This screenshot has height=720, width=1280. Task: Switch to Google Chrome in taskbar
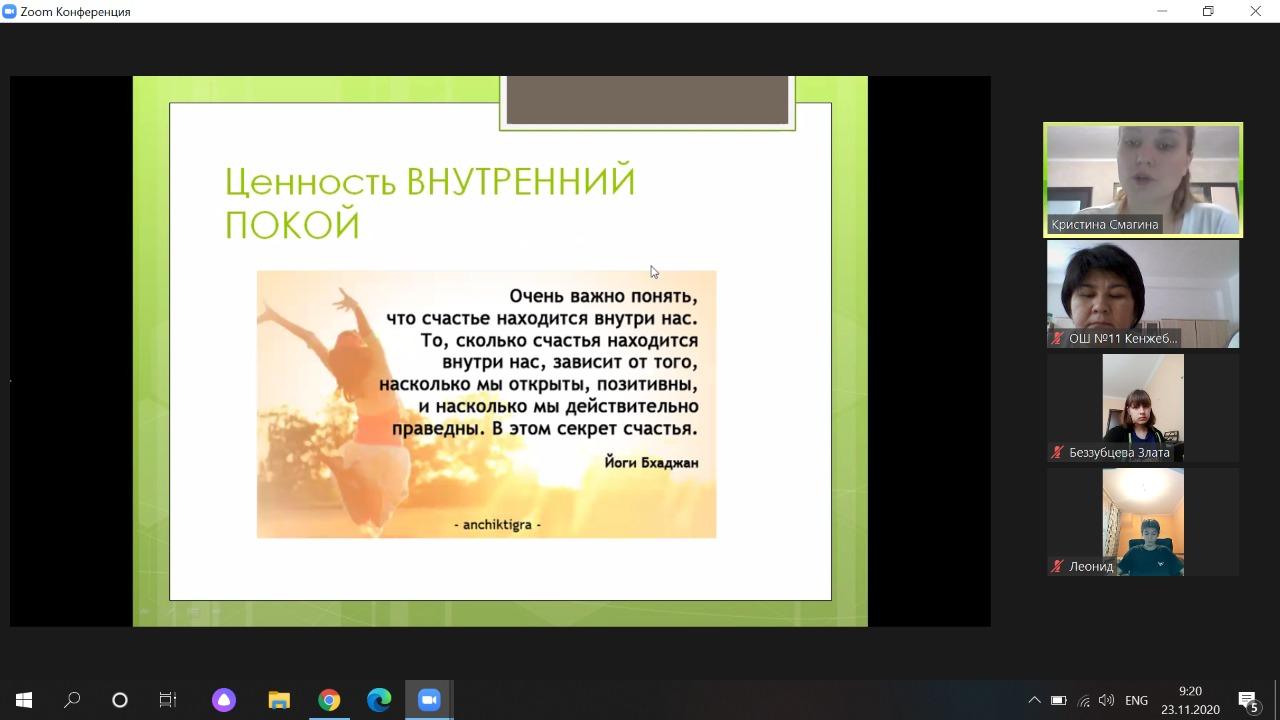329,700
